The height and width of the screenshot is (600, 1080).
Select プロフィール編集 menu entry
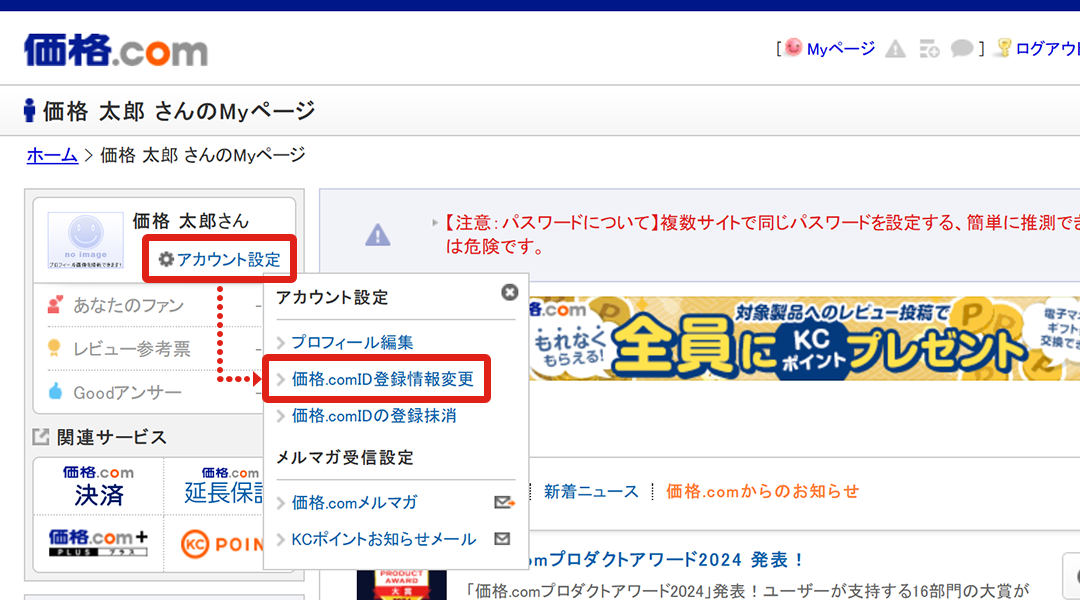tap(352, 342)
